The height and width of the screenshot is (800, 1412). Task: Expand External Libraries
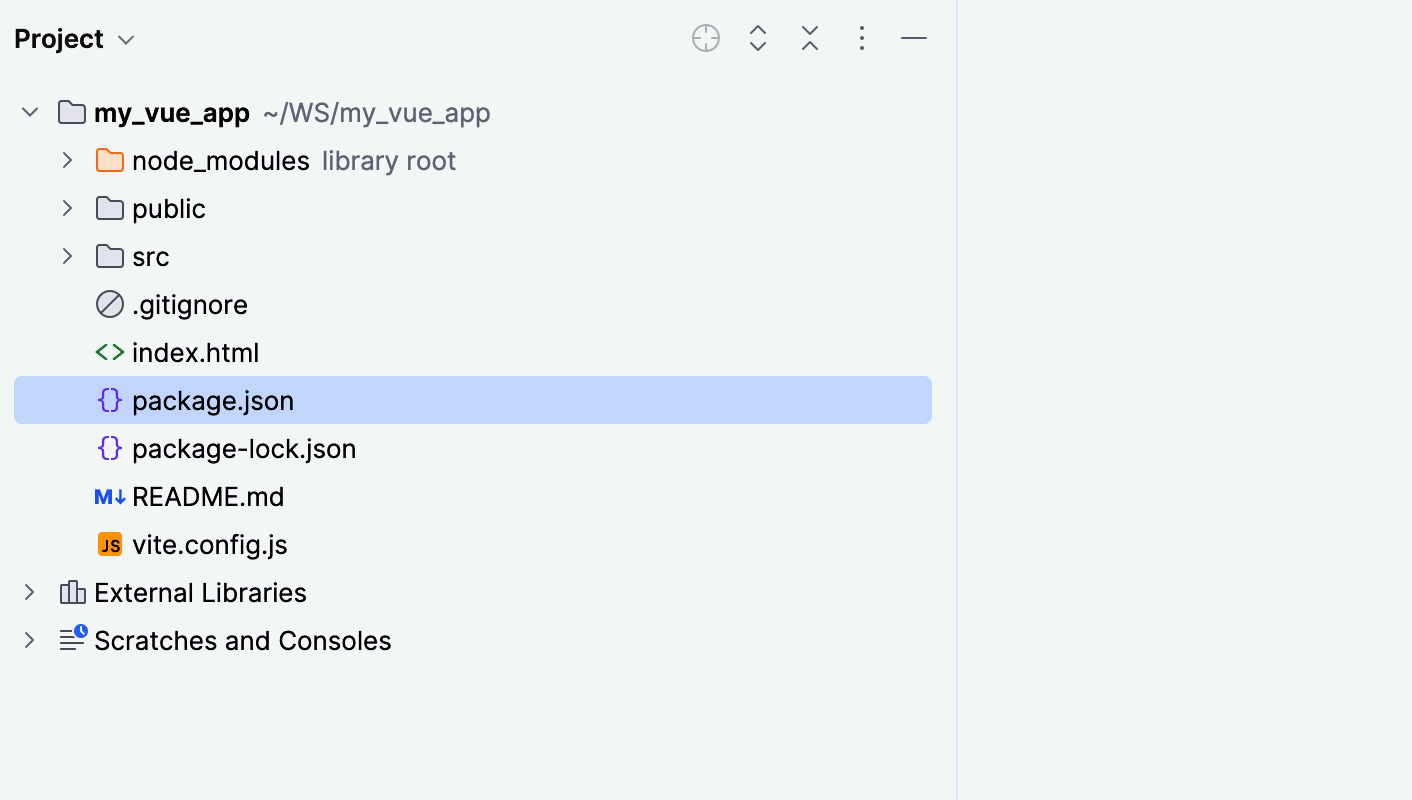pos(29,592)
